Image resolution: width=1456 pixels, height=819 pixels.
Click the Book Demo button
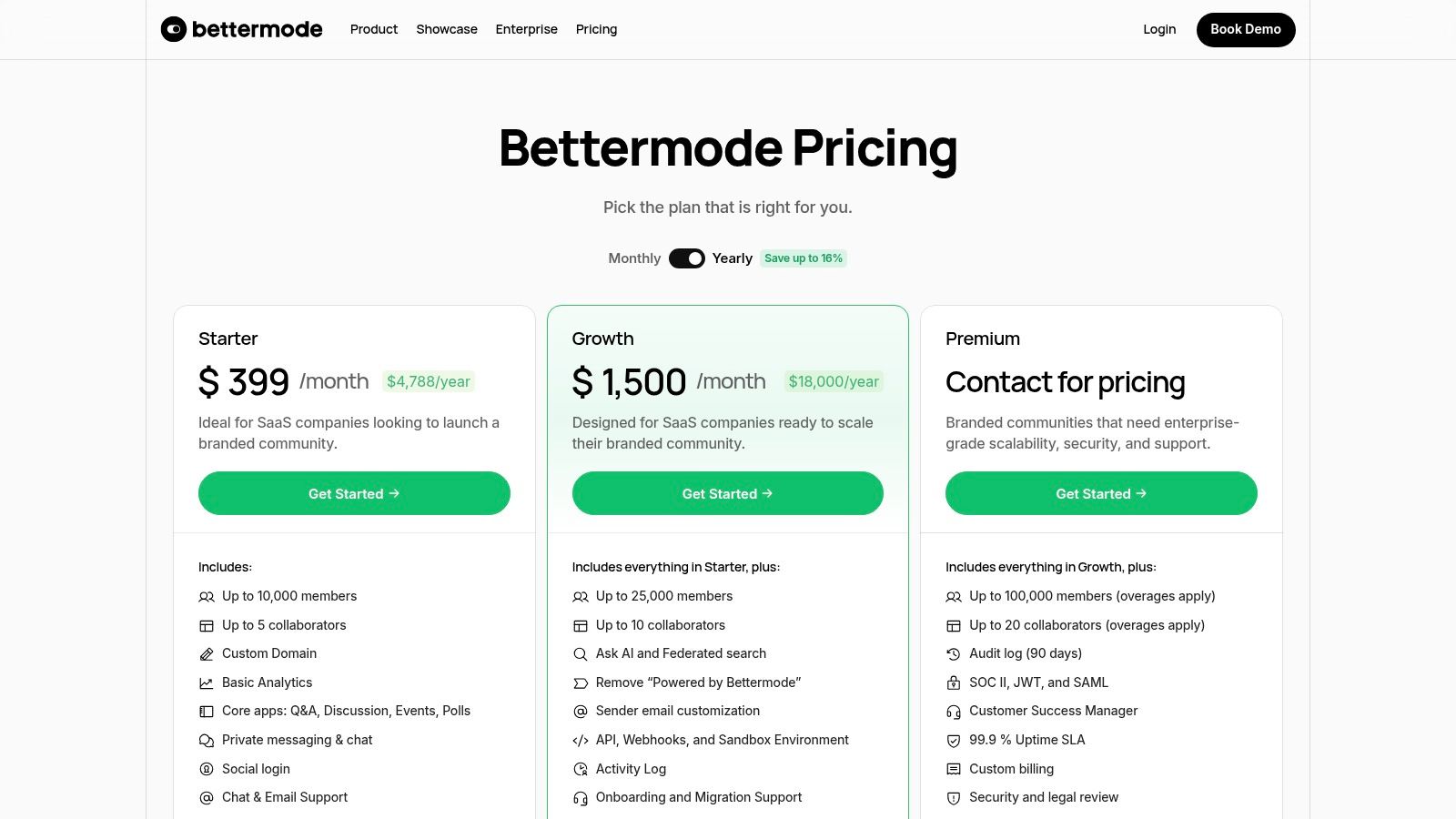coord(1246,29)
